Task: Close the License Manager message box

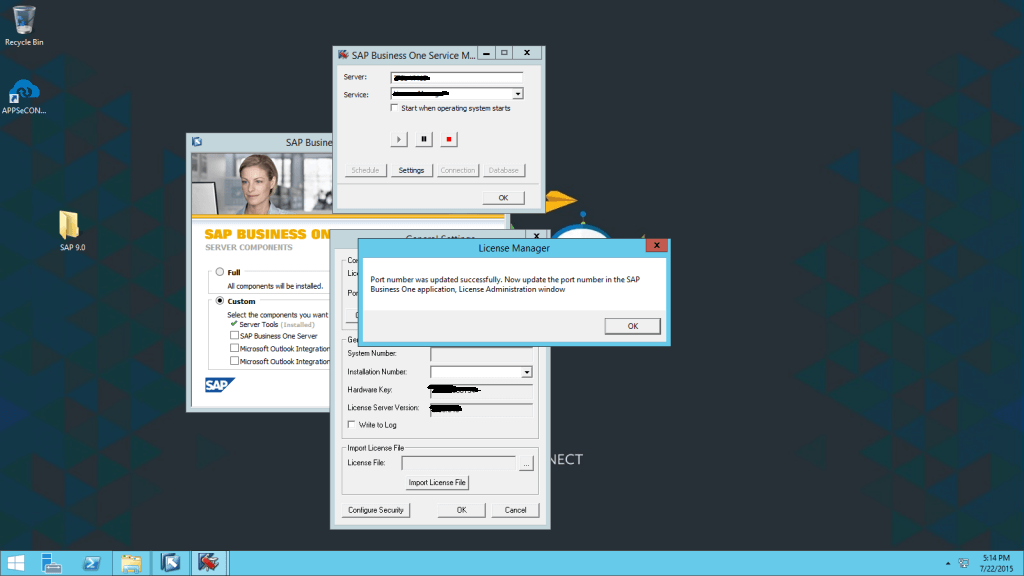Action: pyautogui.click(x=656, y=246)
